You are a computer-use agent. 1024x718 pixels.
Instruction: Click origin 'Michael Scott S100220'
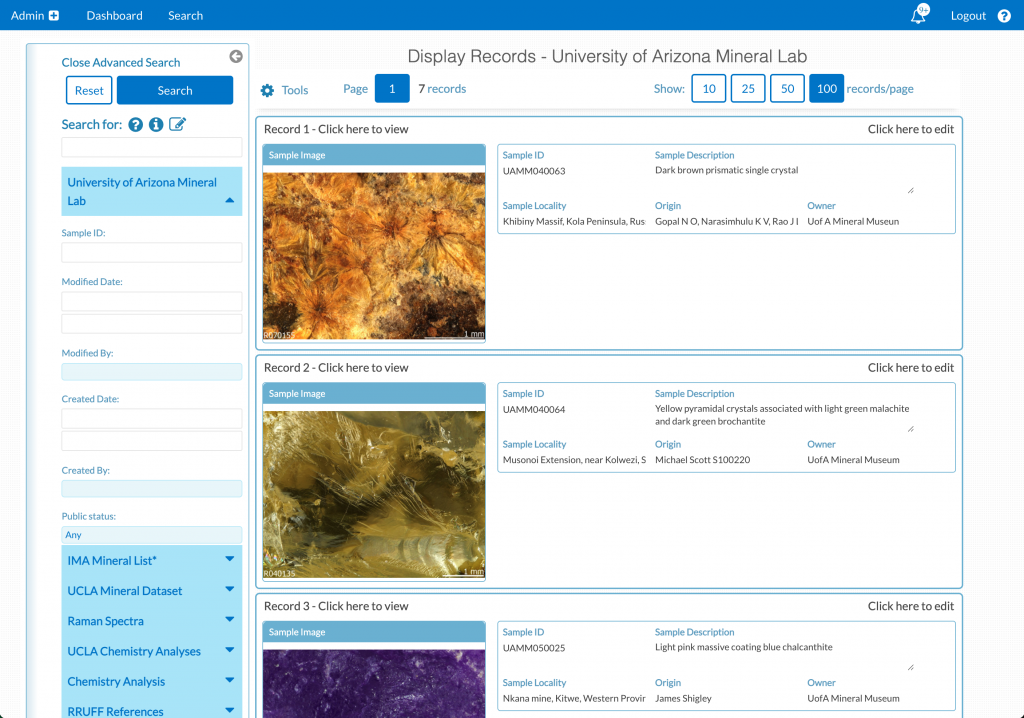coord(703,460)
